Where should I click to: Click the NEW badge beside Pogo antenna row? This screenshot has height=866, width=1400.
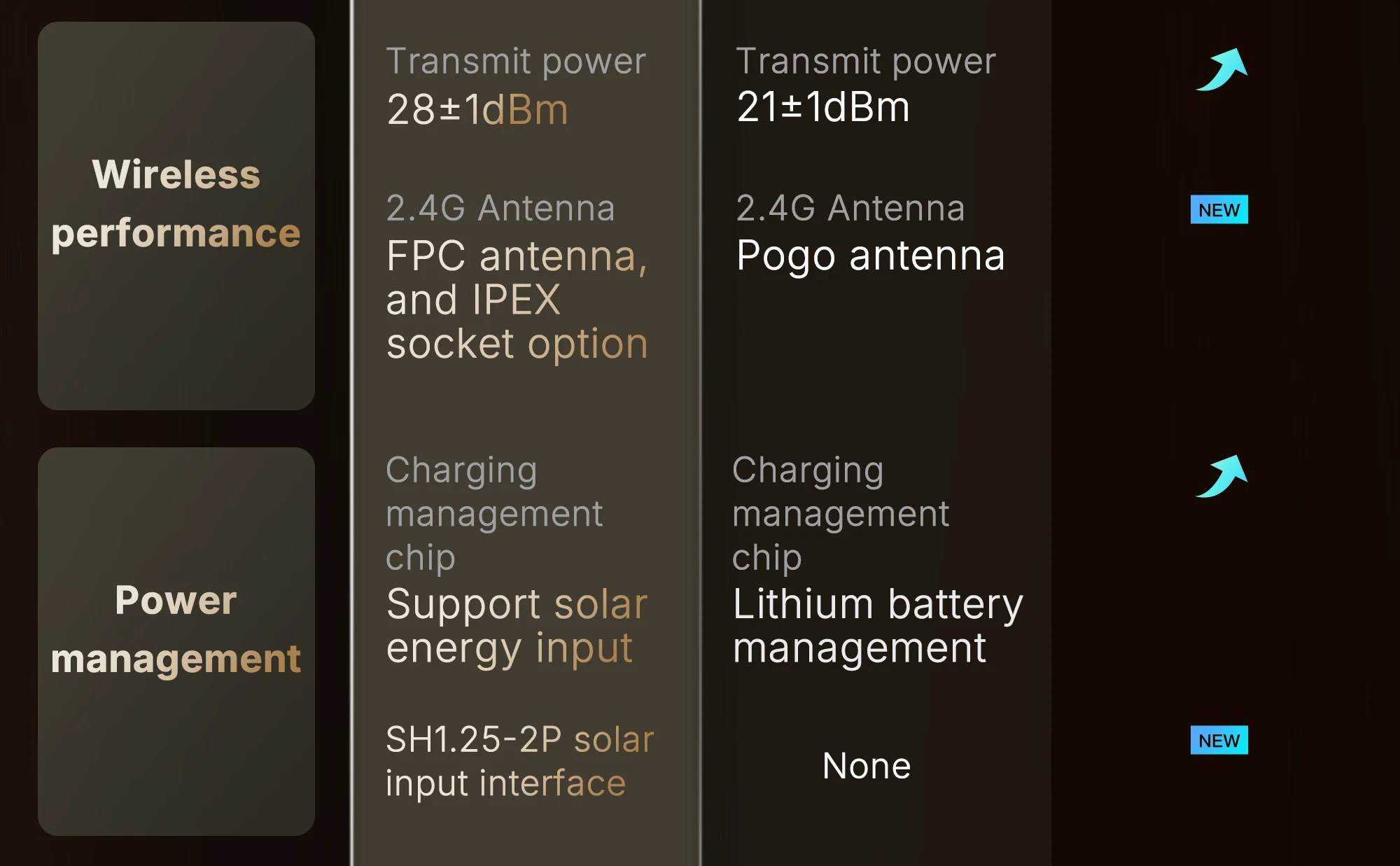point(1219,209)
